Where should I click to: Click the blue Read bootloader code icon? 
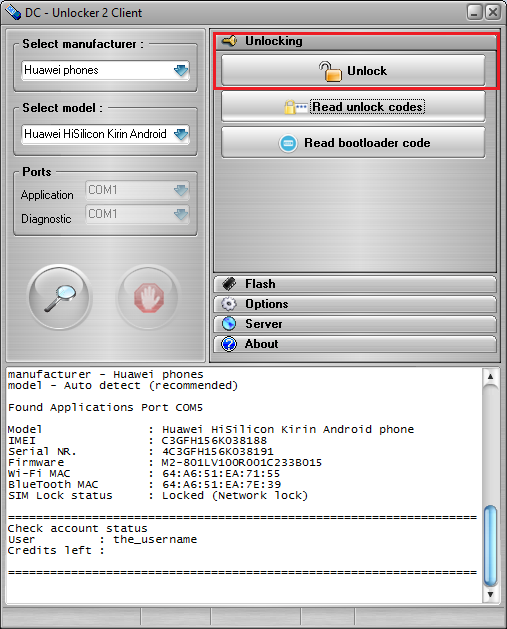point(288,143)
